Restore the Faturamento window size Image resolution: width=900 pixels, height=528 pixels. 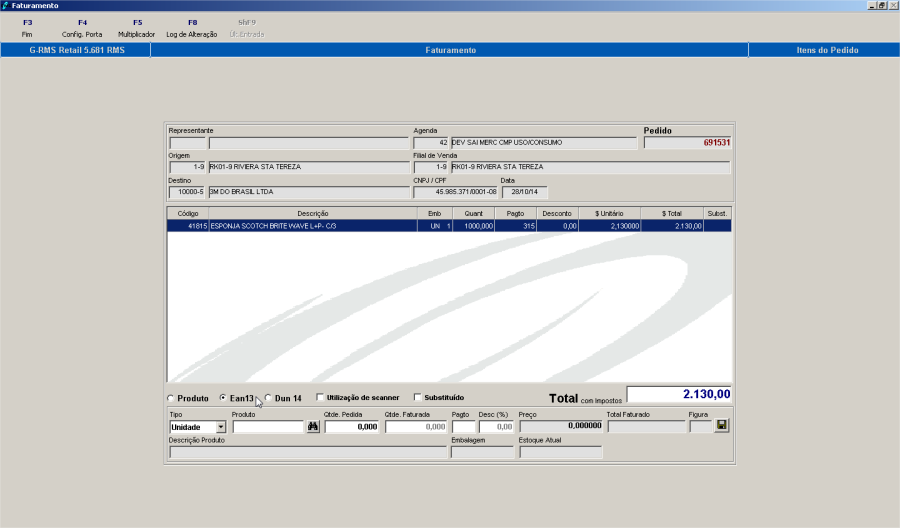click(x=882, y=5)
